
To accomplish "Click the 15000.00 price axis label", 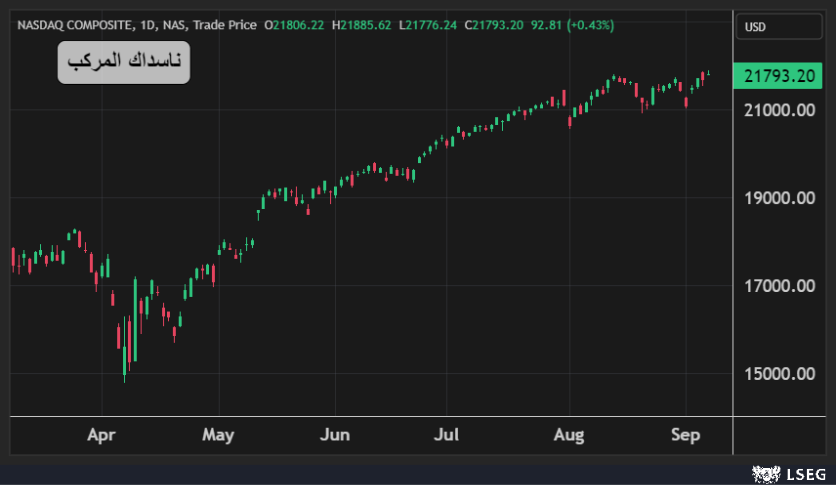I will pyautogui.click(x=781, y=374).
